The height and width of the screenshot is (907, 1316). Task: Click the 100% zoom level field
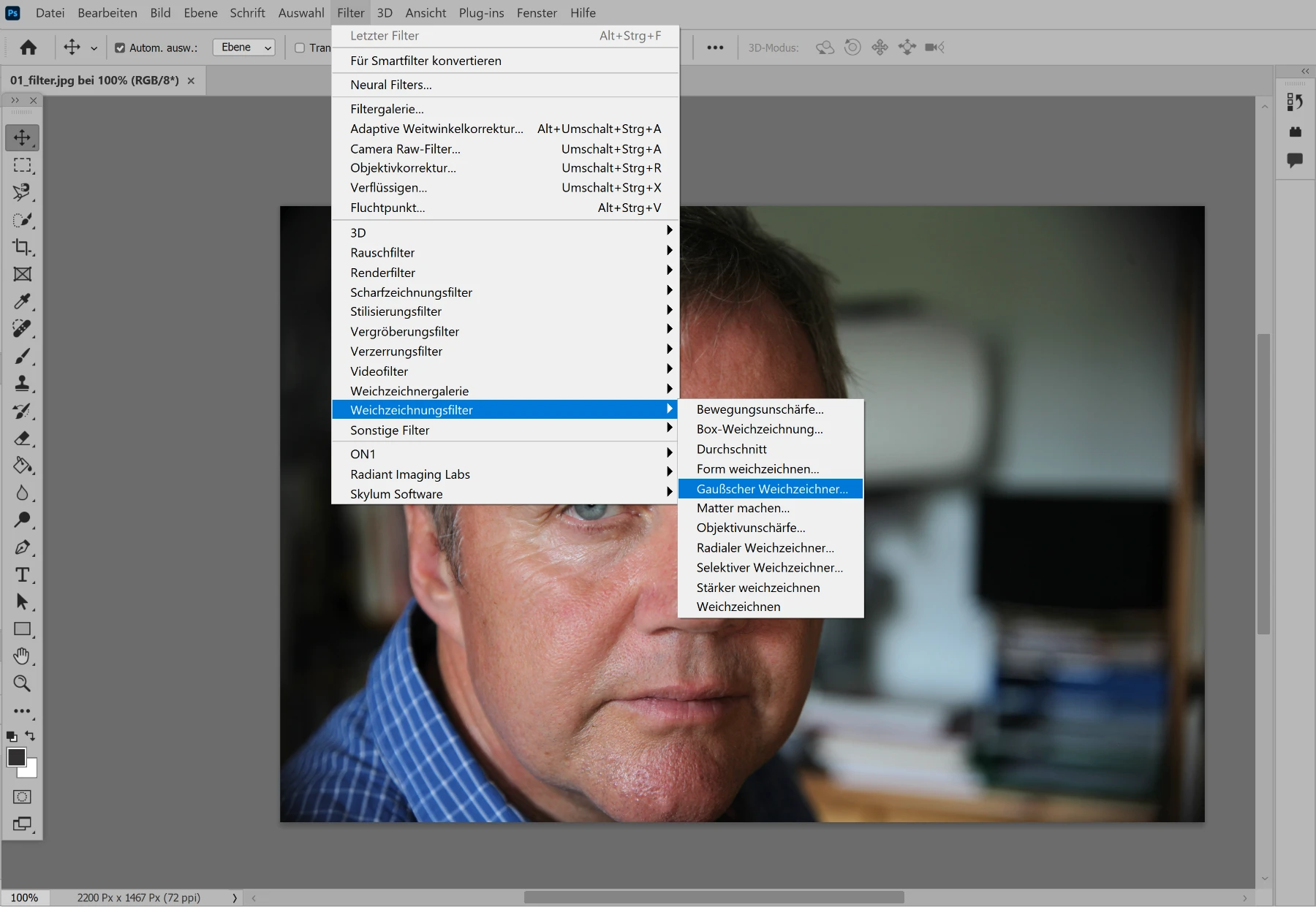pos(25,897)
